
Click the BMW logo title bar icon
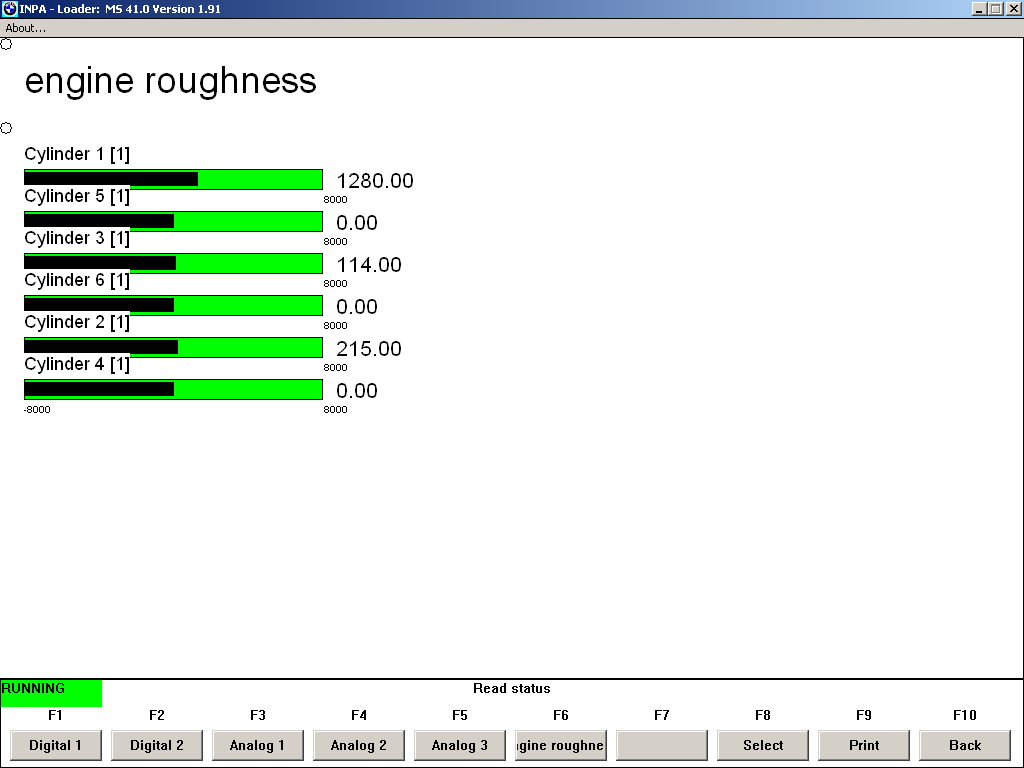pos(10,9)
